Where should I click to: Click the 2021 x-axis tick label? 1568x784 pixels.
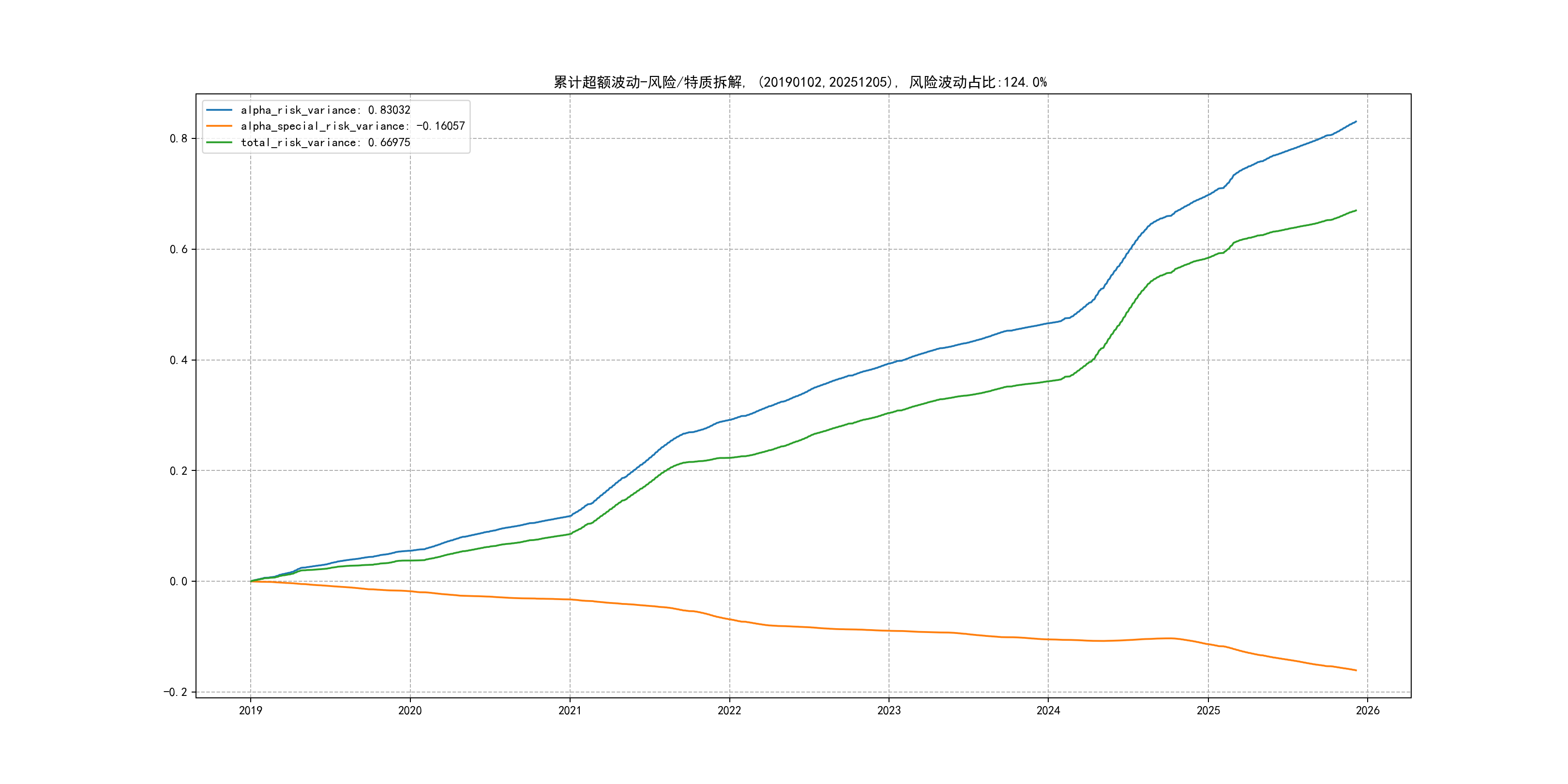(570, 710)
